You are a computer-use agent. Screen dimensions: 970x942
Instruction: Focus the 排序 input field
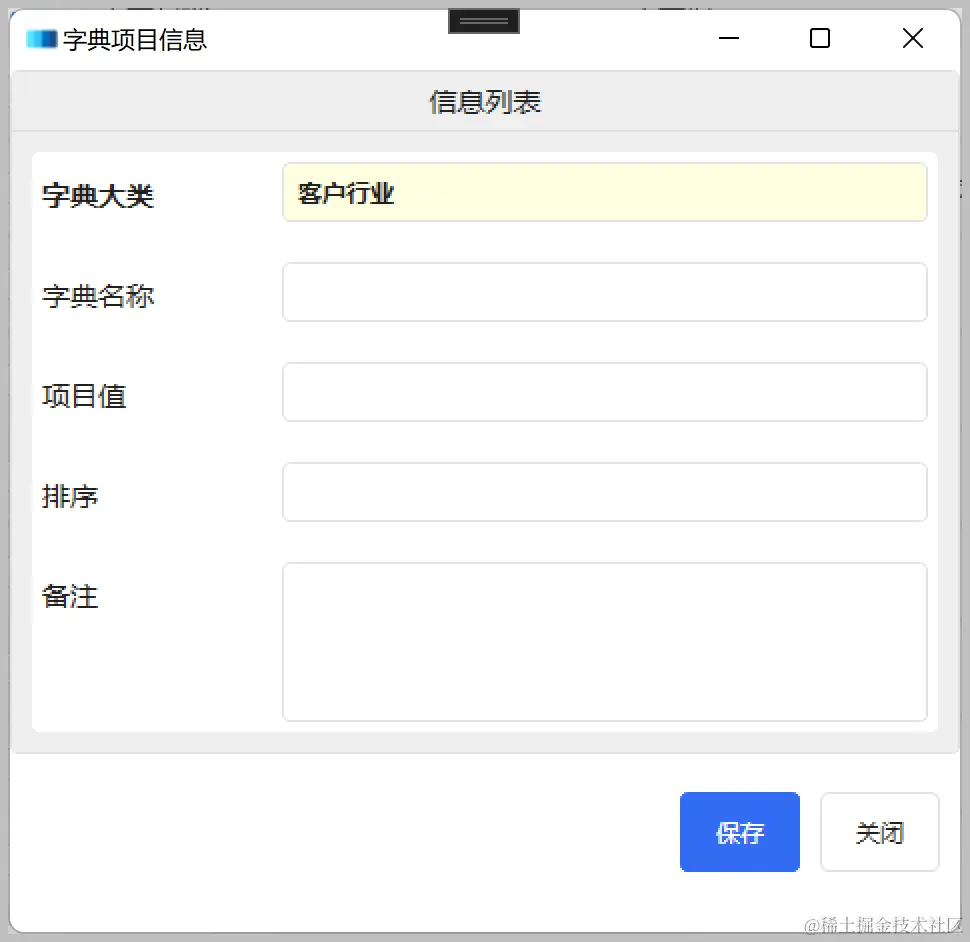[x=604, y=492]
